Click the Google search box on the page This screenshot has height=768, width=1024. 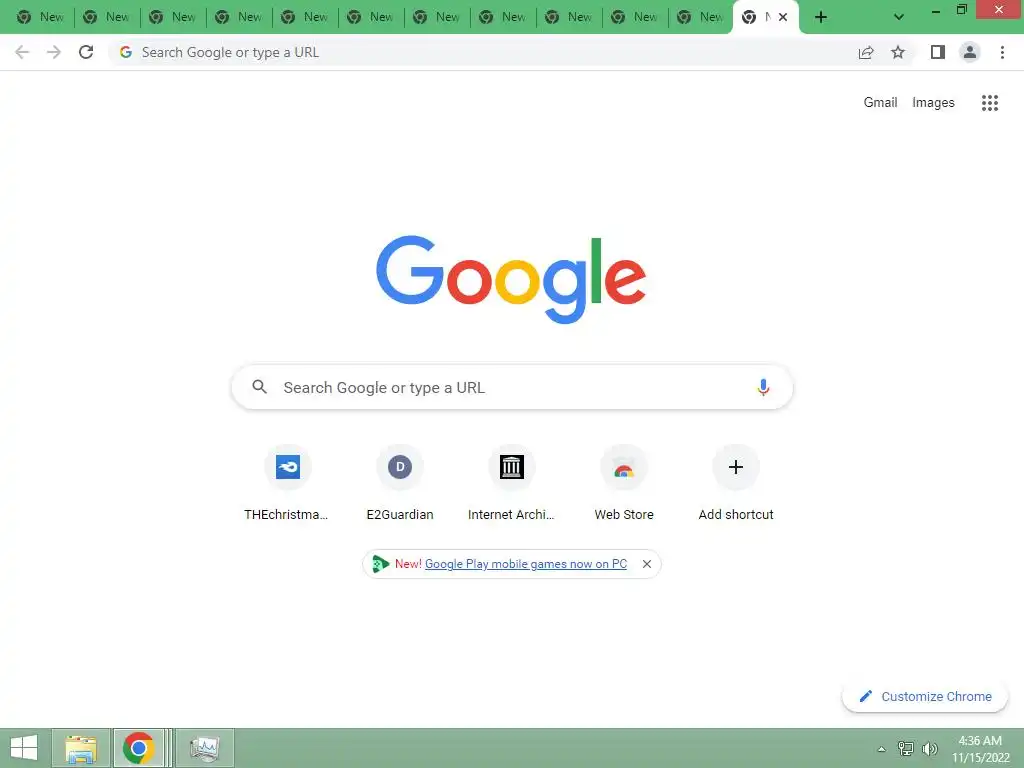click(512, 387)
